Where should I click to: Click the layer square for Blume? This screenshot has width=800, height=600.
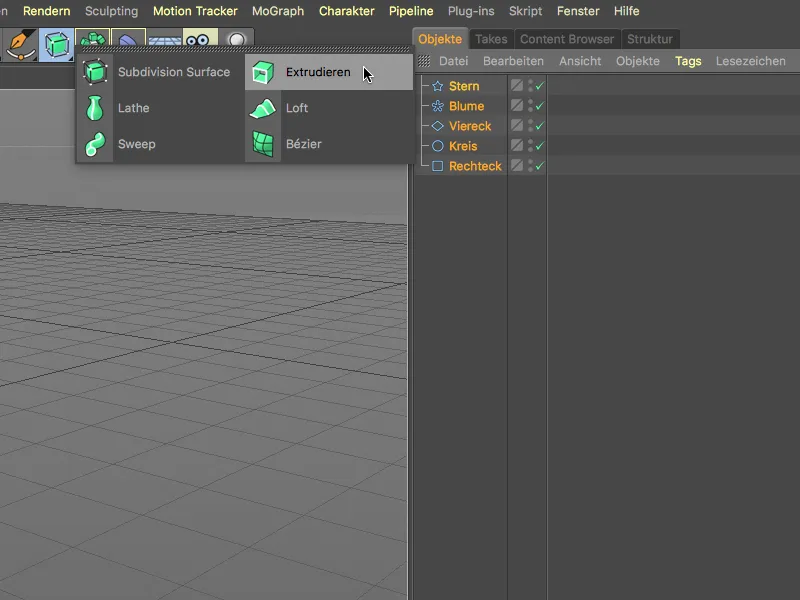(517, 105)
